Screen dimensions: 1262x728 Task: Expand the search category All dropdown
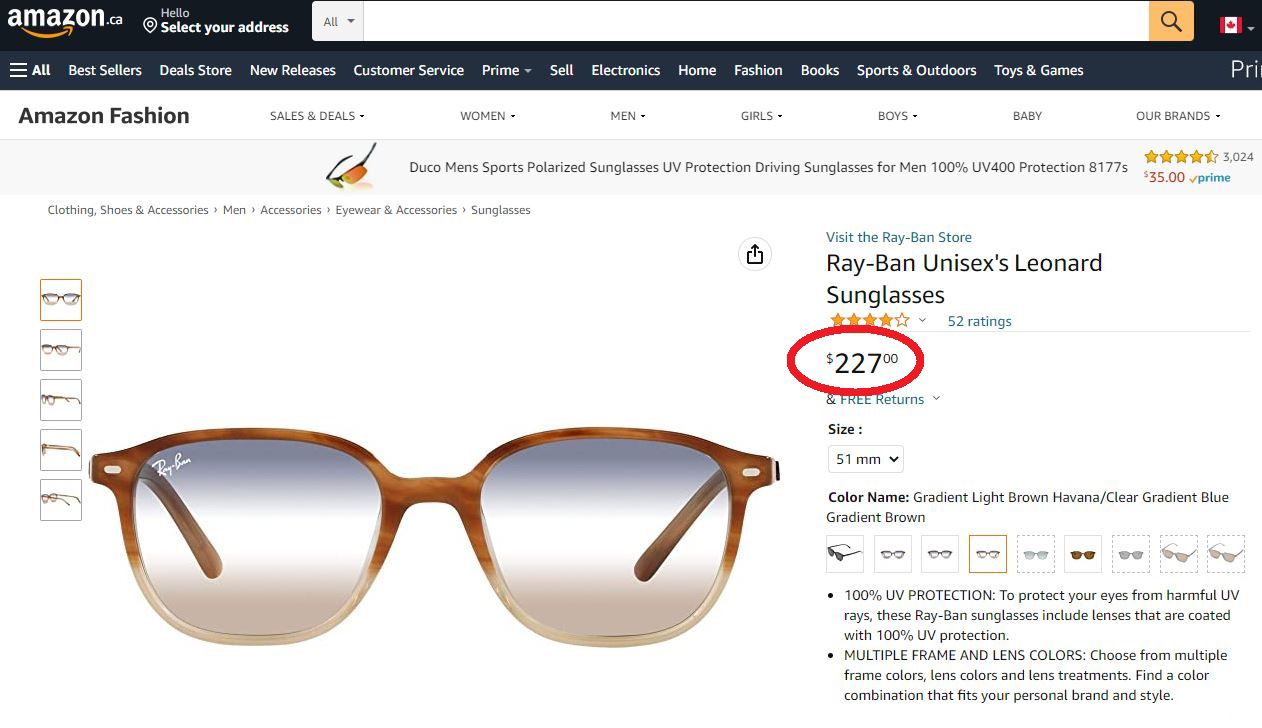(338, 21)
